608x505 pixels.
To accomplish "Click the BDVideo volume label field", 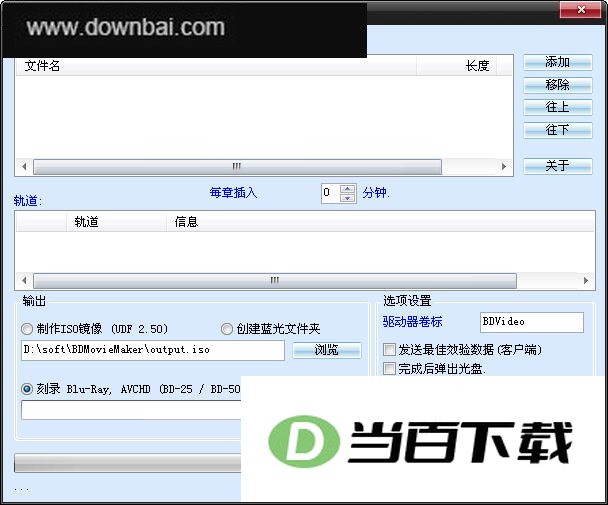I will click(x=532, y=322).
